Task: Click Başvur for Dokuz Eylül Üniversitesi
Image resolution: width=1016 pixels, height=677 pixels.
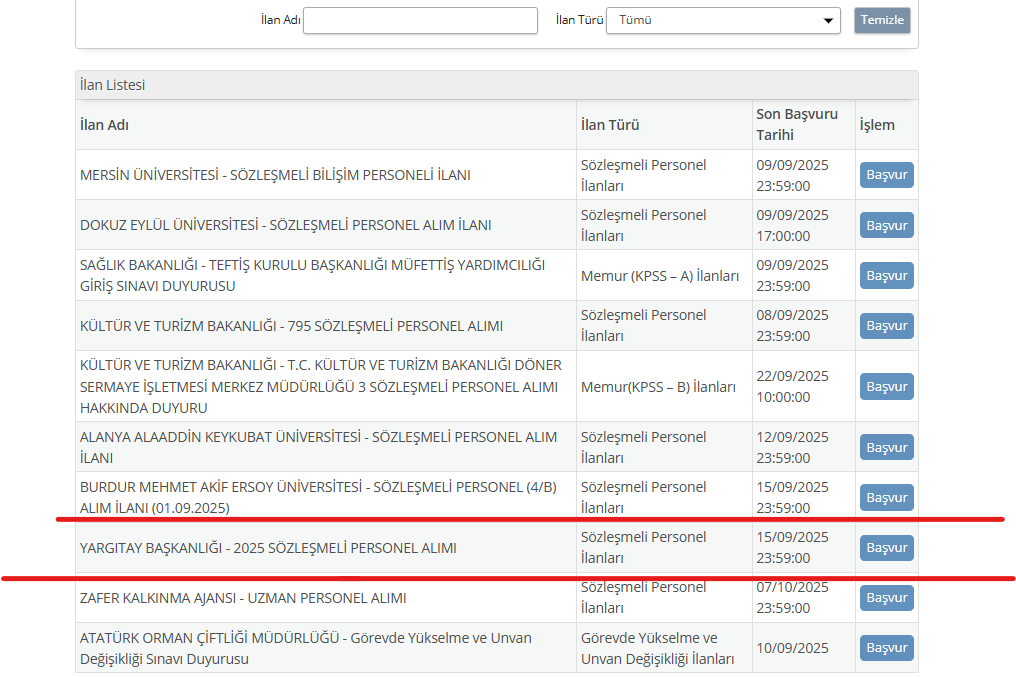Action: coord(886,225)
